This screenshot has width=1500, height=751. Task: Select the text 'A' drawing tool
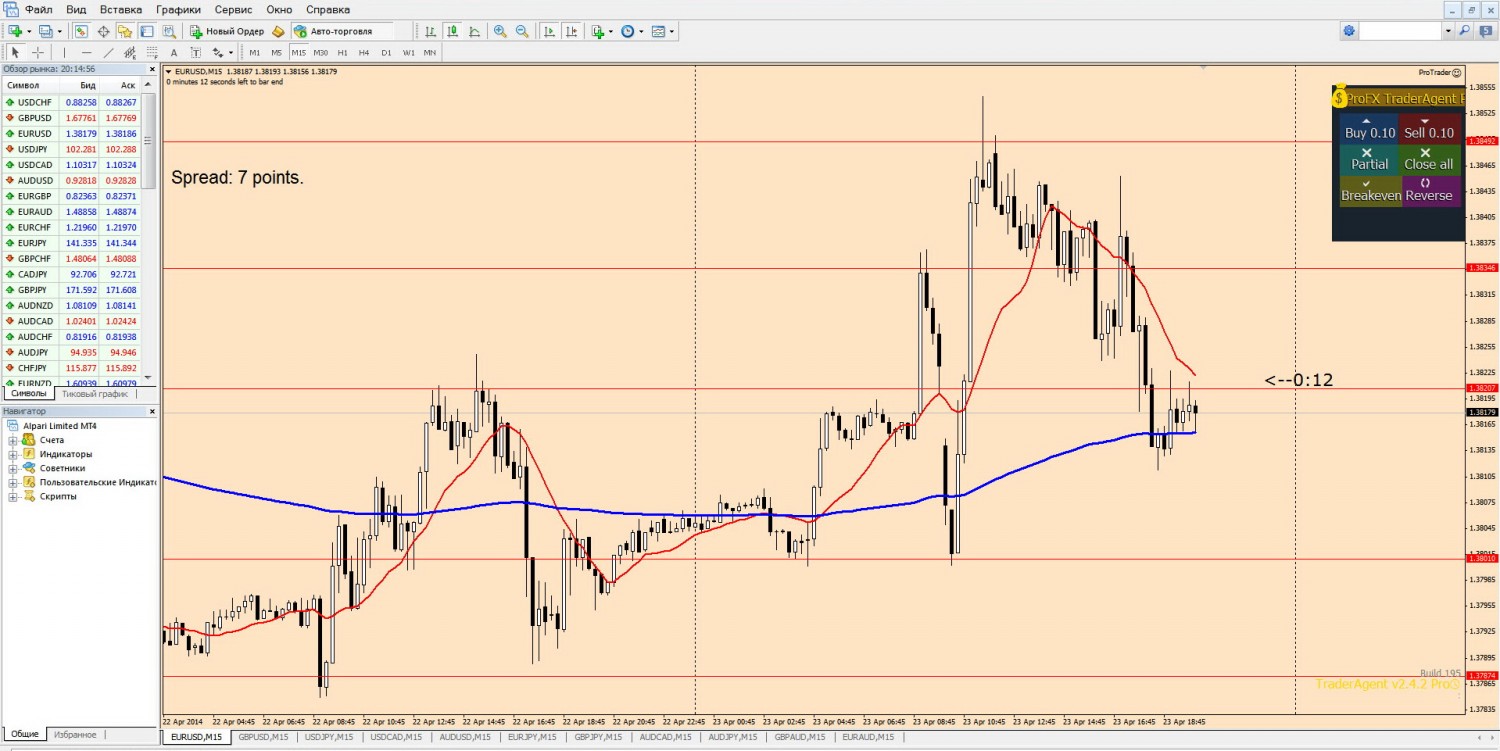click(174, 52)
